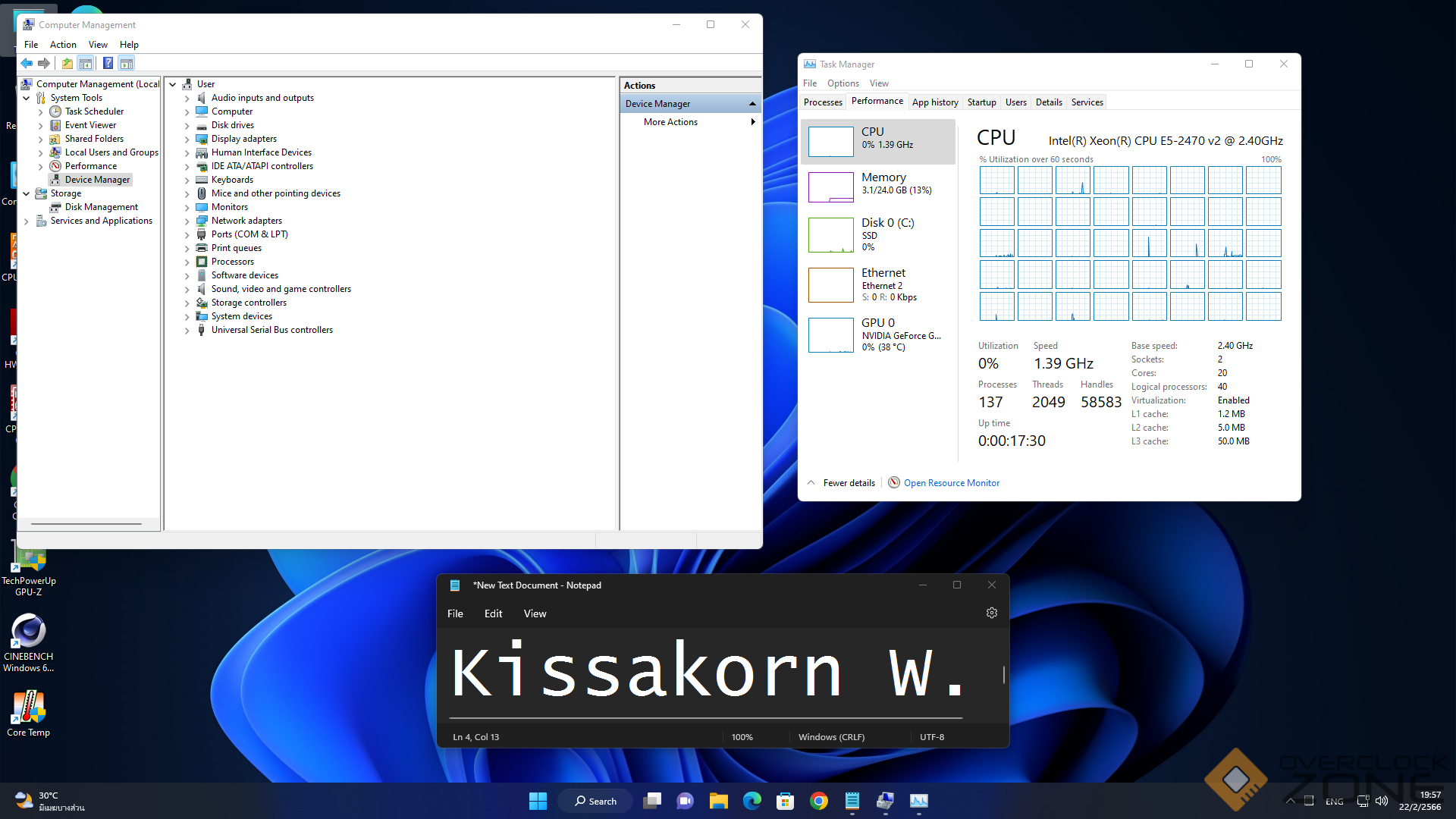The height and width of the screenshot is (819, 1456).
Task: Toggle Show/Hide Action Pane toolbar button
Action: tap(127, 64)
